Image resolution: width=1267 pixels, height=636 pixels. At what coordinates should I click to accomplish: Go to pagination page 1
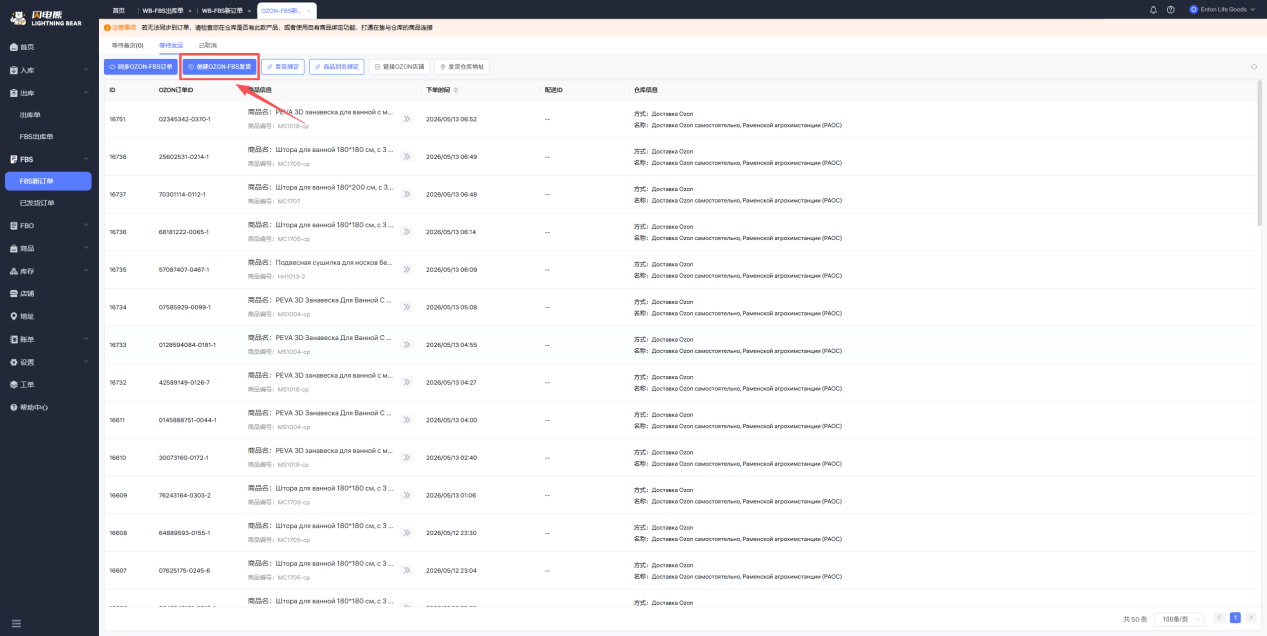click(1235, 618)
